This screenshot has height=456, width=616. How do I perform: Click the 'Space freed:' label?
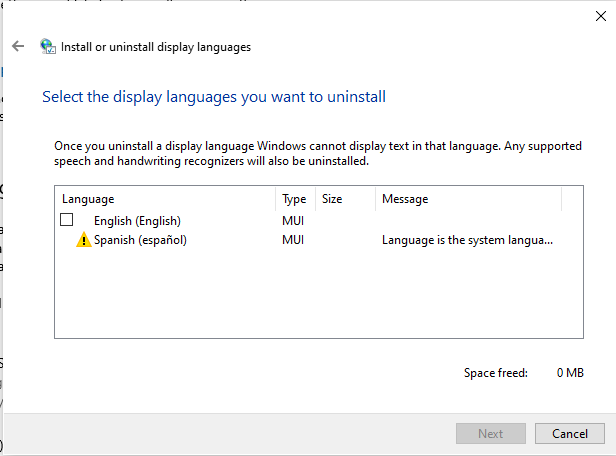pyautogui.click(x=496, y=373)
